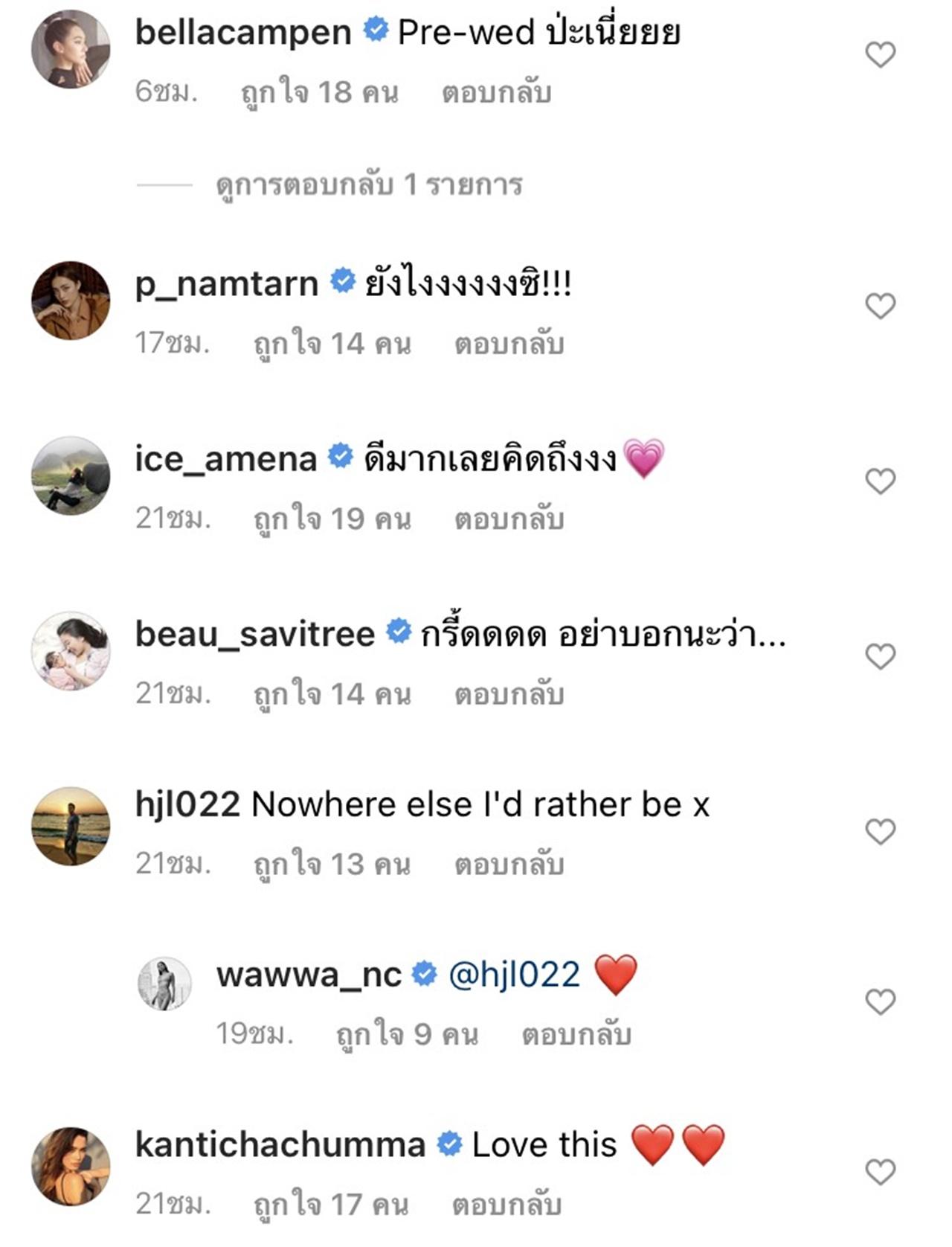Heart beau_savitree's comment
Image resolution: width=952 pixels, height=1247 pixels.
881,656
